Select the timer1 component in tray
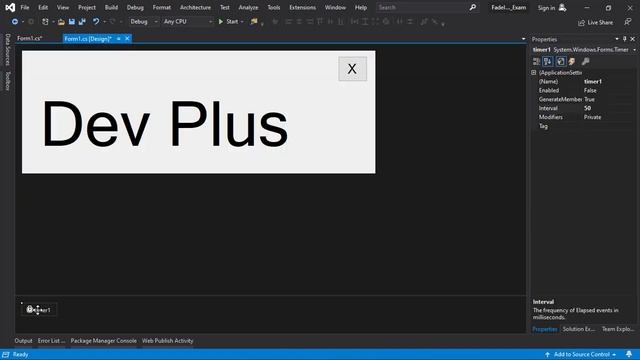The image size is (640, 360). 39,310
